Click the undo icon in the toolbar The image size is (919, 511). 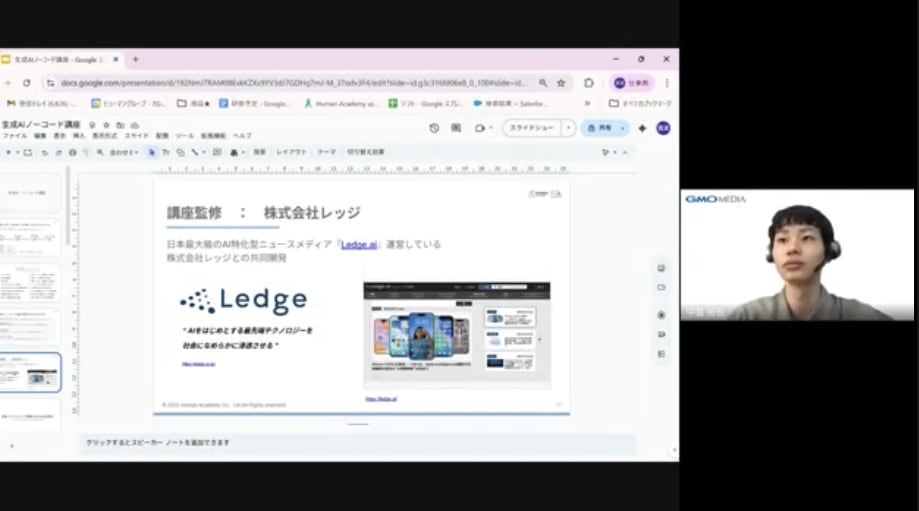[45, 152]
